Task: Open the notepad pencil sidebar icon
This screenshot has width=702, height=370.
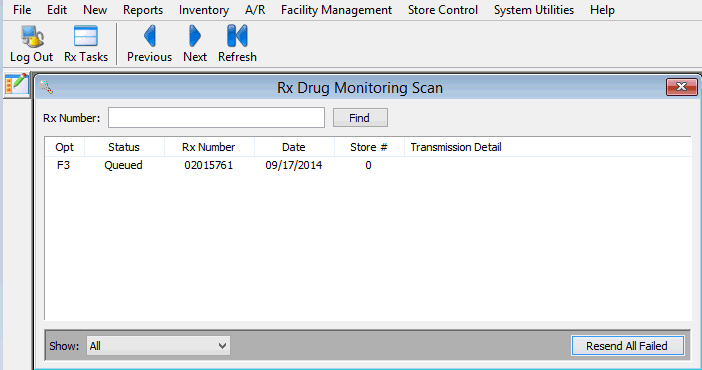Action: point(17,84)
